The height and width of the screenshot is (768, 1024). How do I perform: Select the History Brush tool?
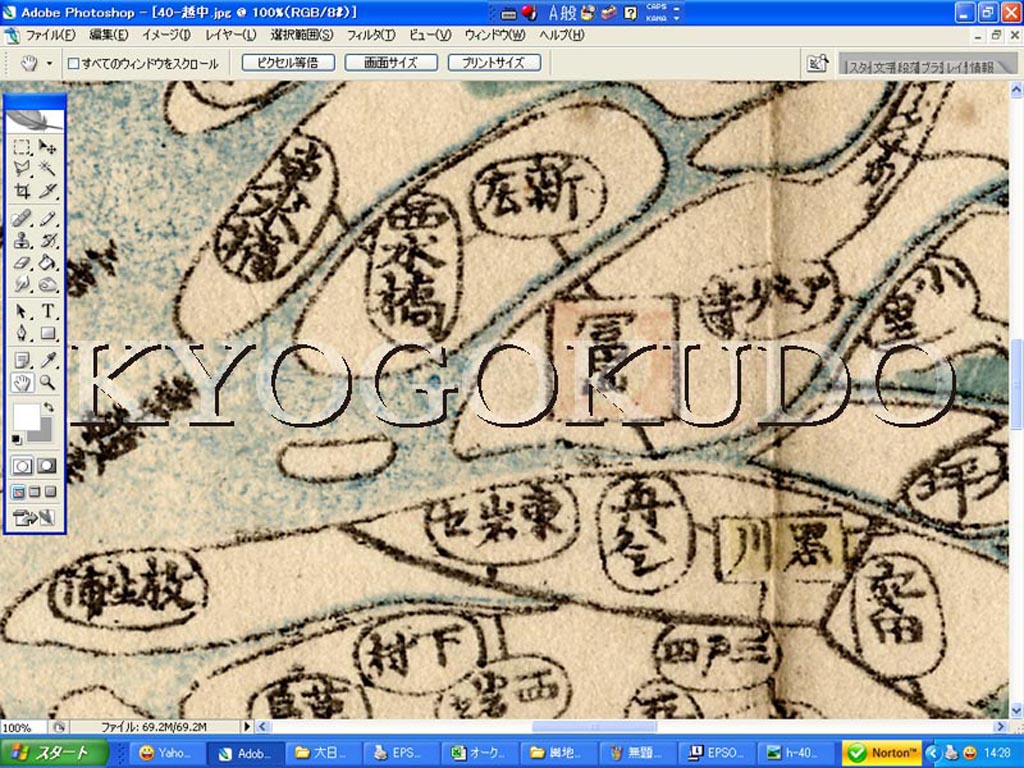47,240
